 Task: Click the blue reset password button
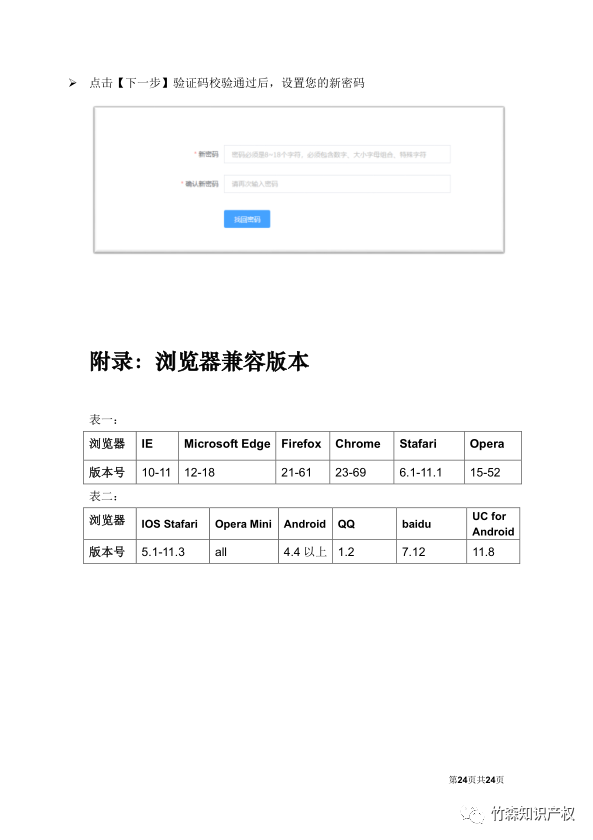pos(247,219)
